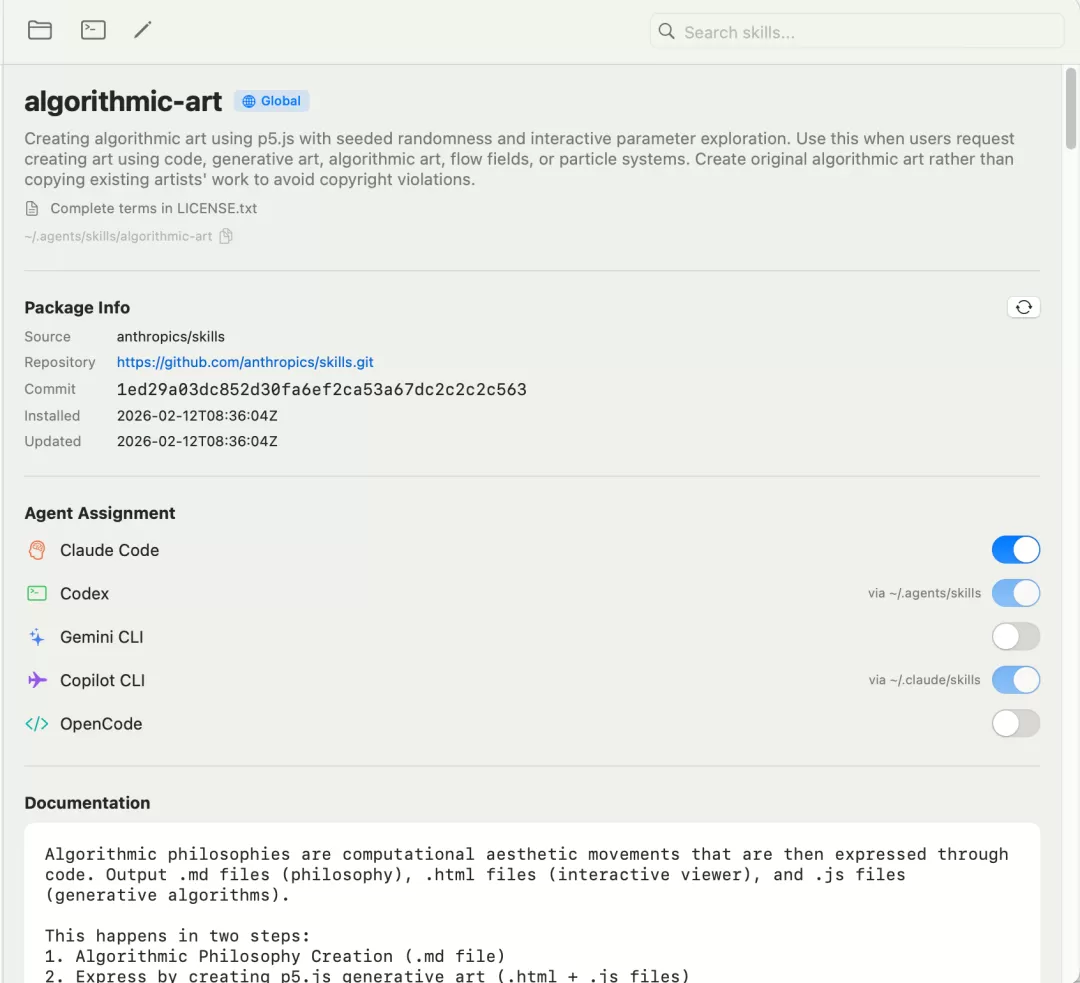
Task: Click the vertical scrollbar thumb
Action: 1070,108
